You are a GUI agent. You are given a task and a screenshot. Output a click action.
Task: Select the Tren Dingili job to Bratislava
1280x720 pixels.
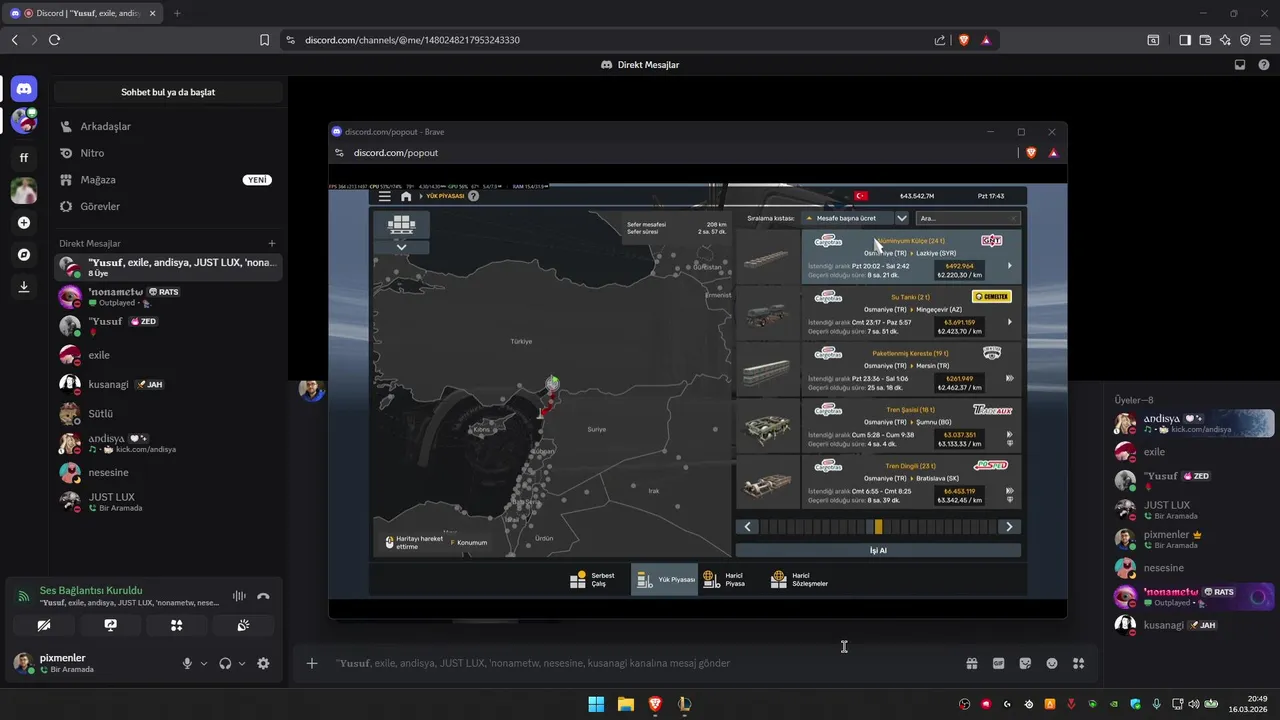(879, 481)
